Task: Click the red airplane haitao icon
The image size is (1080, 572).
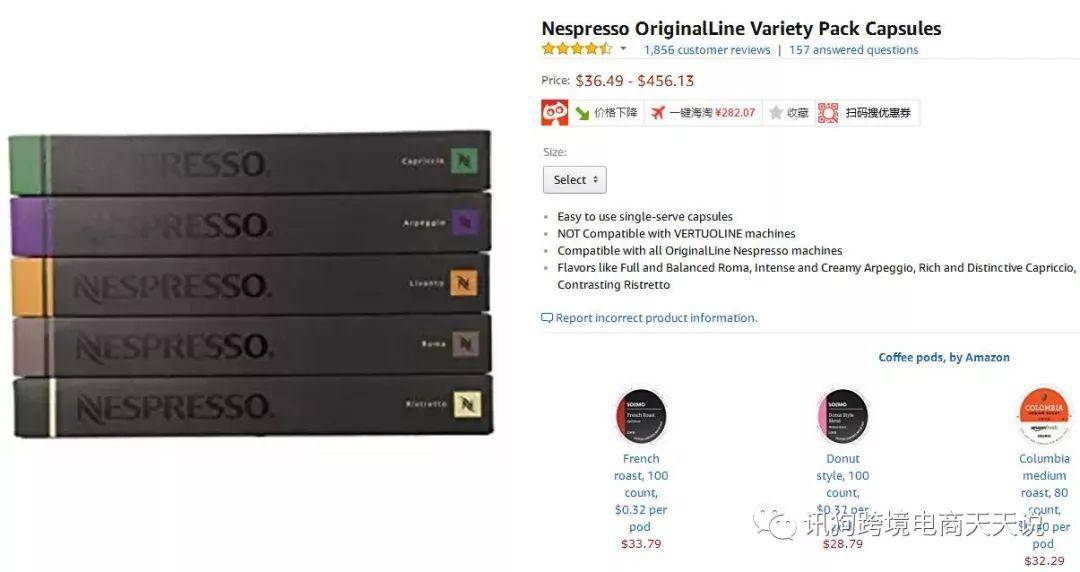Action: tap(658, 112)
